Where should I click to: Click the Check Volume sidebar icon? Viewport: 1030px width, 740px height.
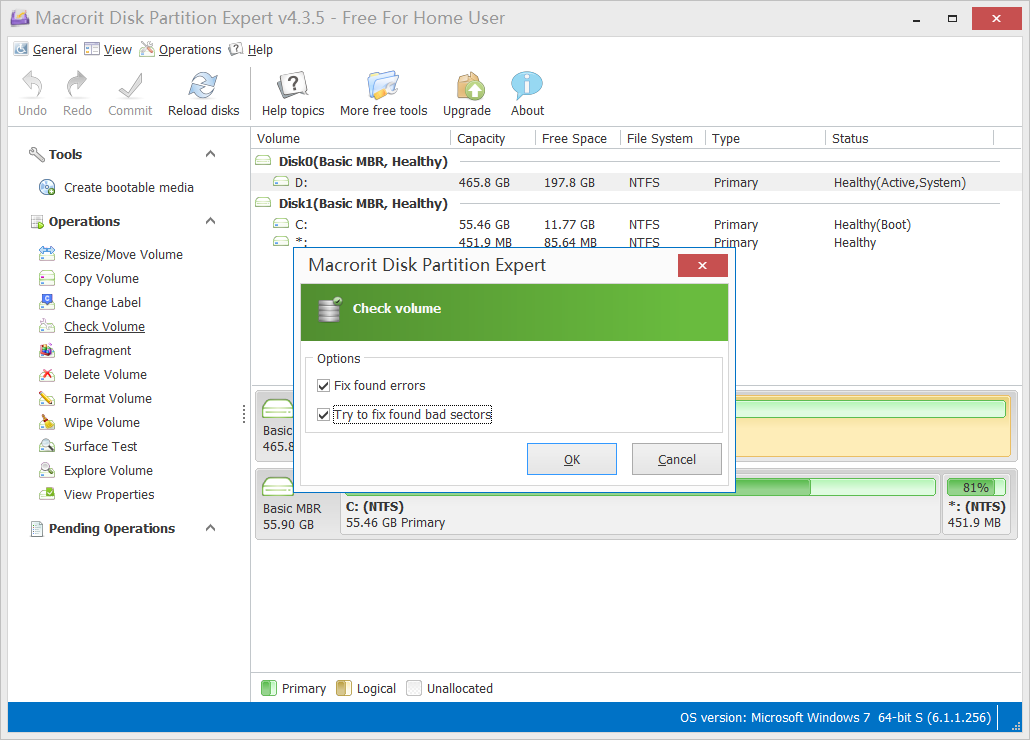click(47, 326)
